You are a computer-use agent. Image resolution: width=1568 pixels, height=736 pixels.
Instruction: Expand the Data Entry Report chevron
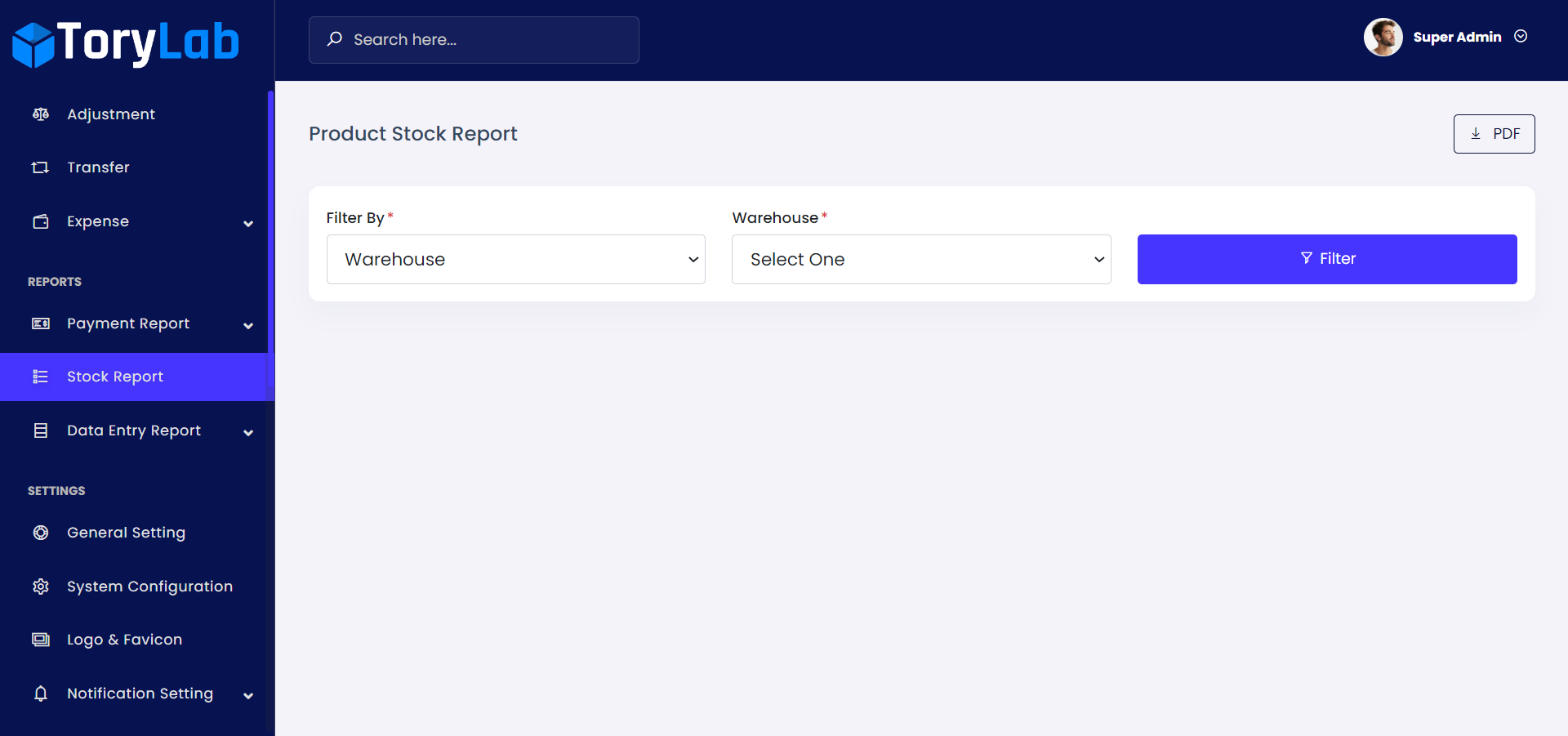248,432
